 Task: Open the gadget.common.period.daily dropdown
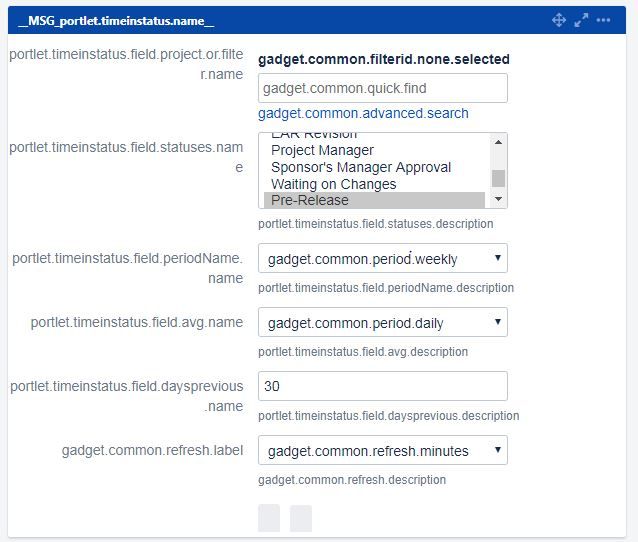(382, 322)
